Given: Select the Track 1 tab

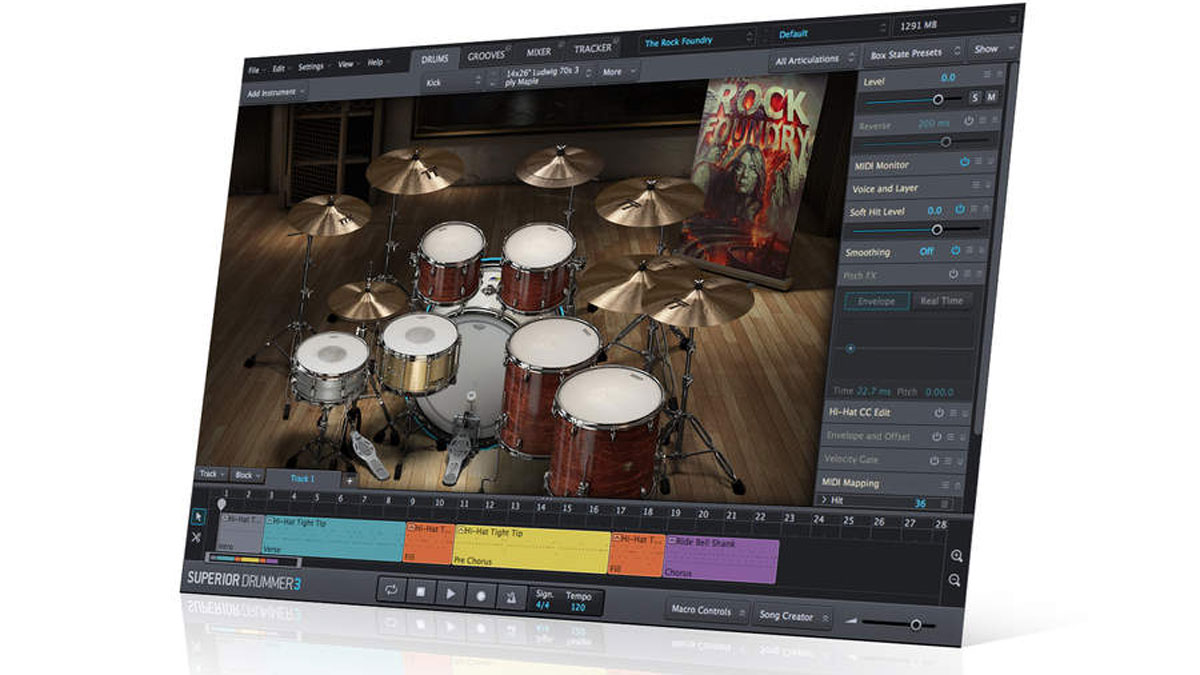Looking at the screenshot, I should tap(302, 479).
